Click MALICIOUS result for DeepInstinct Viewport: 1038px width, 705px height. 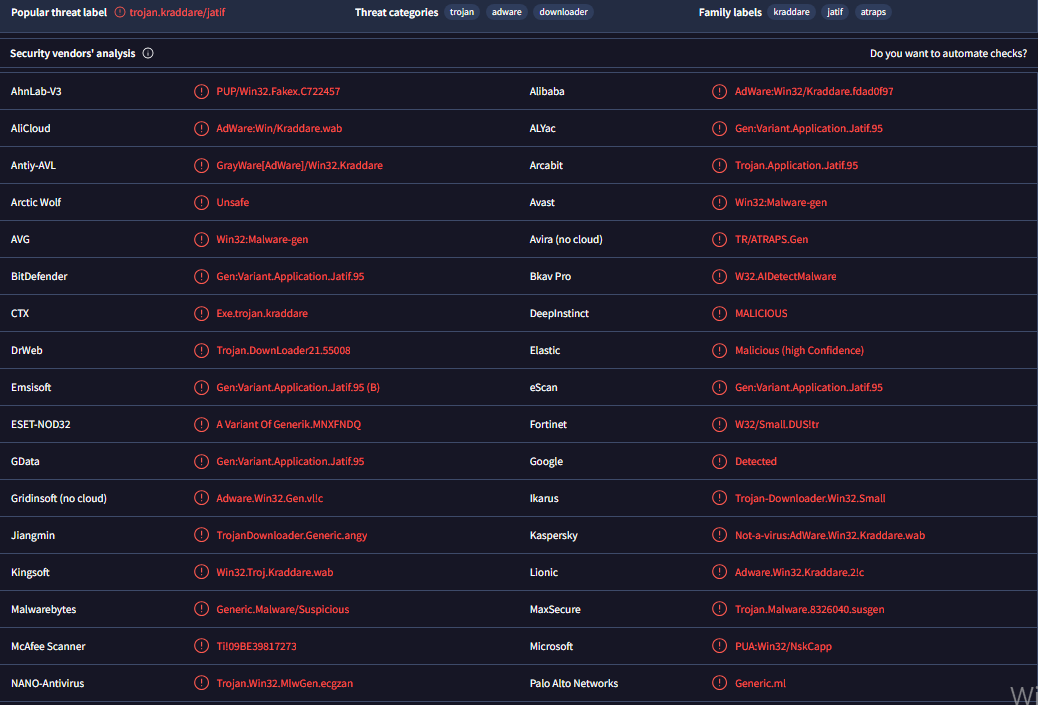tap(761, 314)
